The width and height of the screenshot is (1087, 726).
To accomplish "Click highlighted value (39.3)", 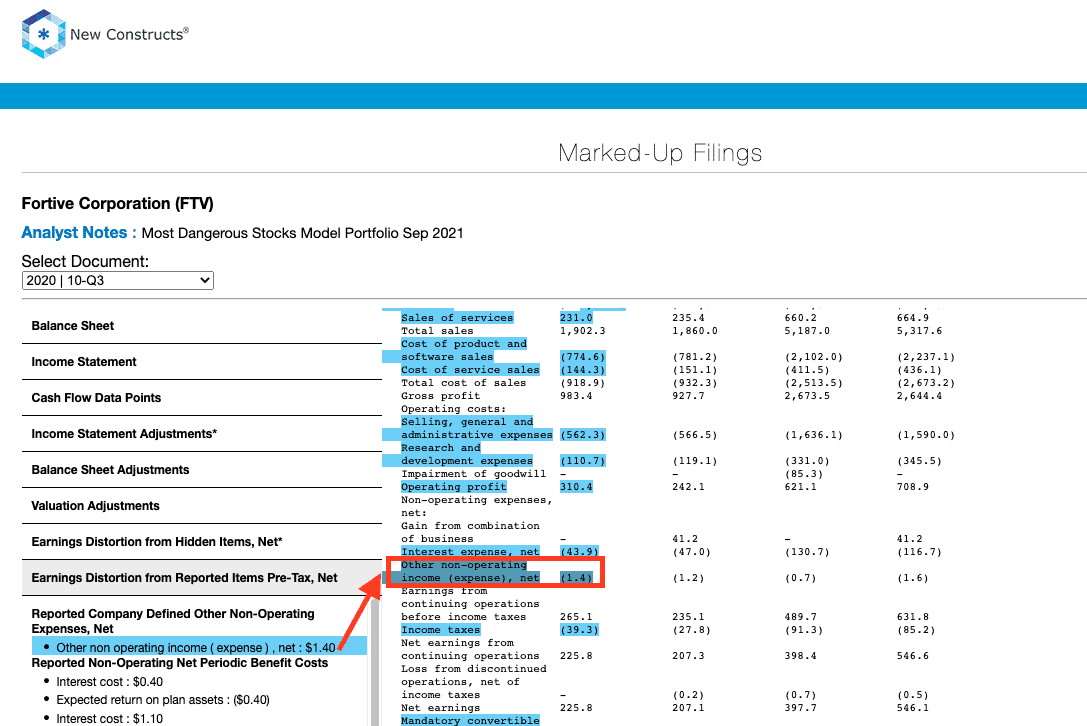I will pyautogui.click(x=579, y=630).
